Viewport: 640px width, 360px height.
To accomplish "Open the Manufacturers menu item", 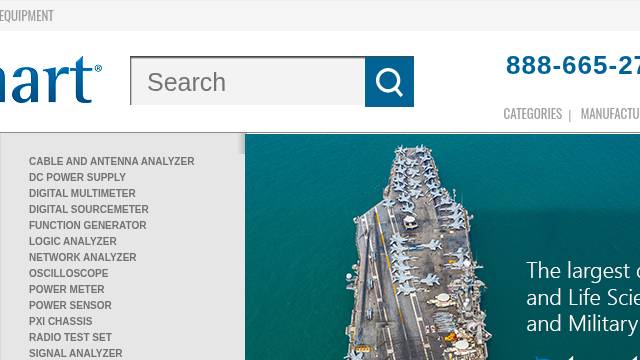I will [x=610, y=114].
